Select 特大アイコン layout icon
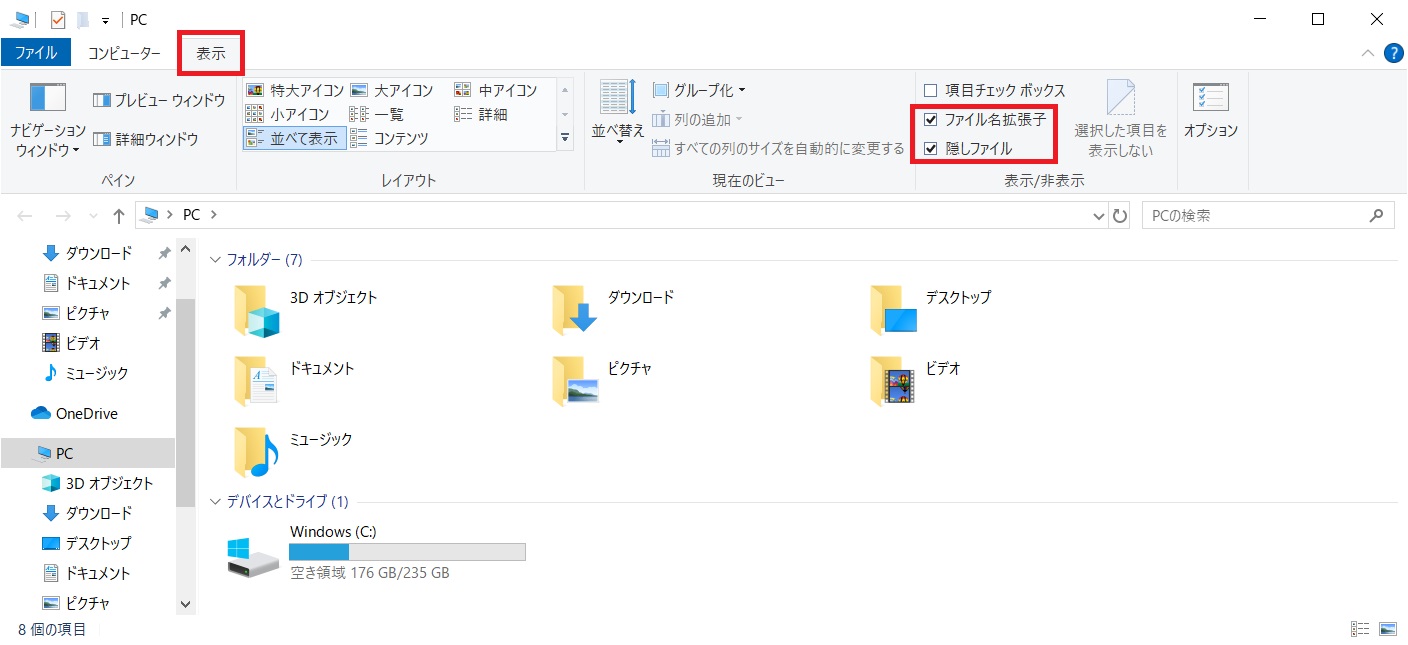Image resolution: width=1408 pixels, height=645 pixels. coord(255,90)
